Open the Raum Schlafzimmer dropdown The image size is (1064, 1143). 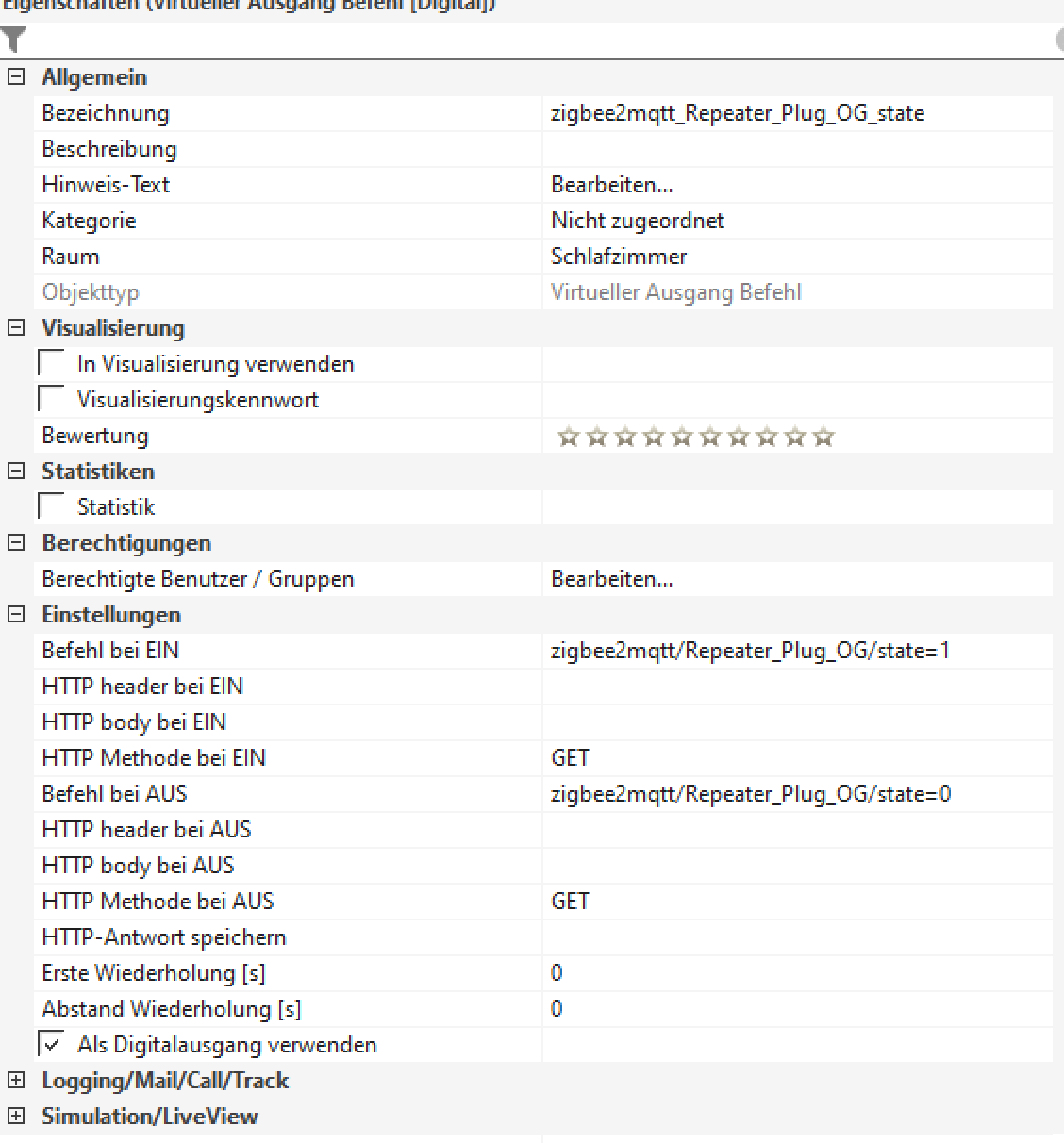click(x=797, y=257)
